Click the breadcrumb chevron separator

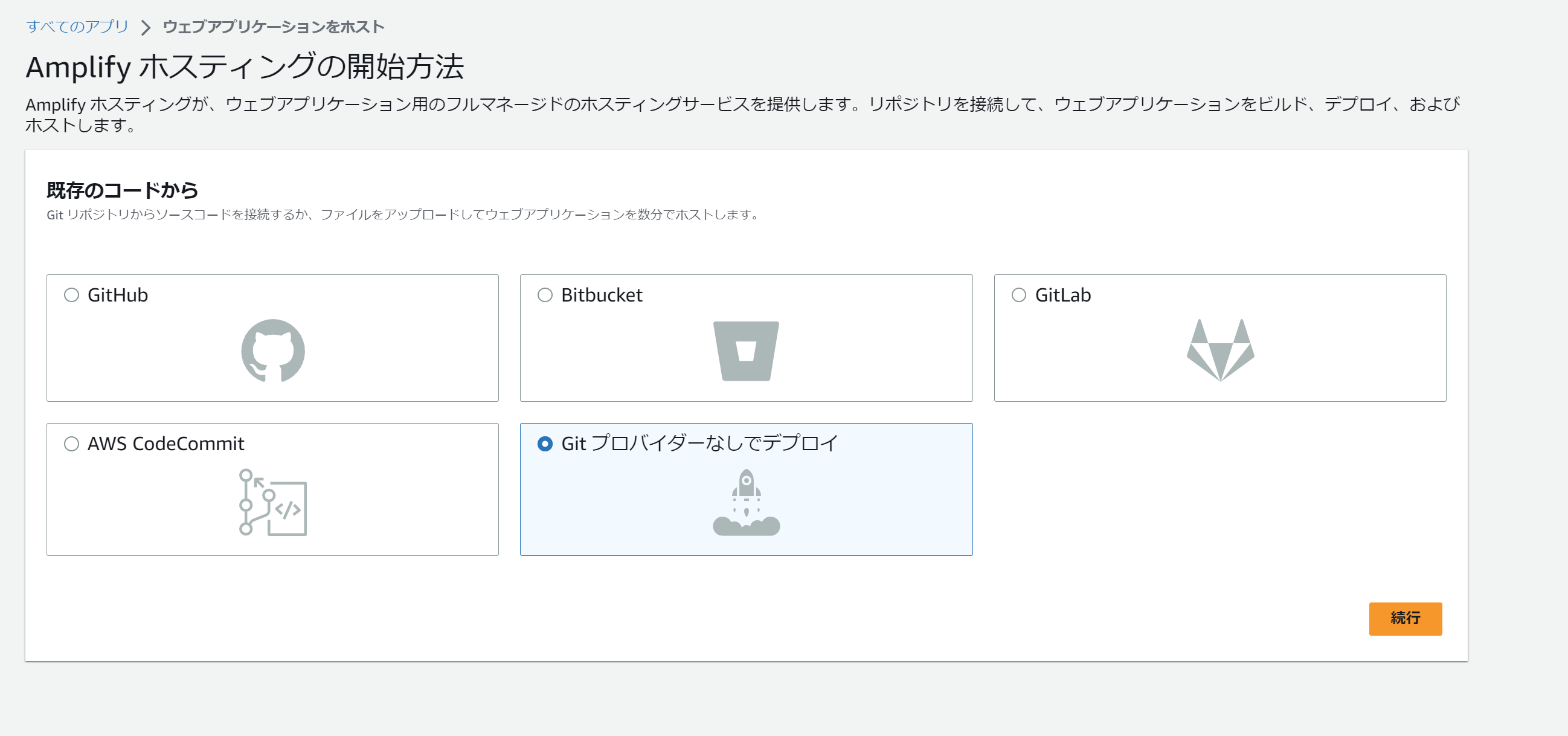pyautogui.click(x=146, y=27)
